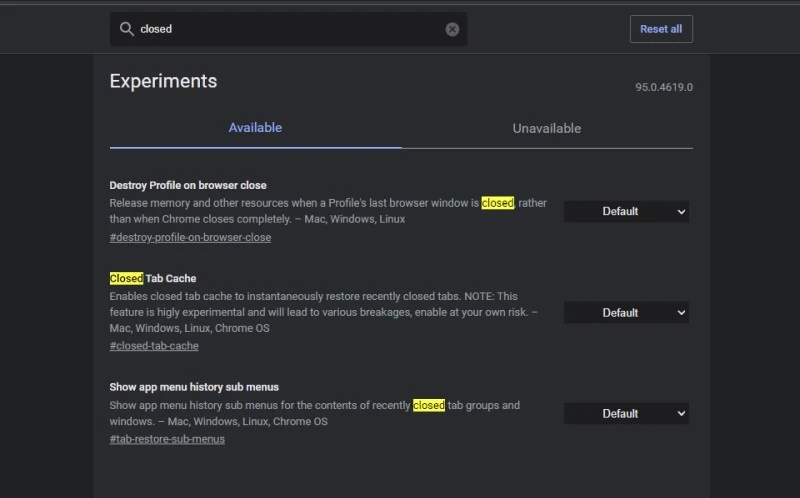Open the Unavailable tab

546,128
